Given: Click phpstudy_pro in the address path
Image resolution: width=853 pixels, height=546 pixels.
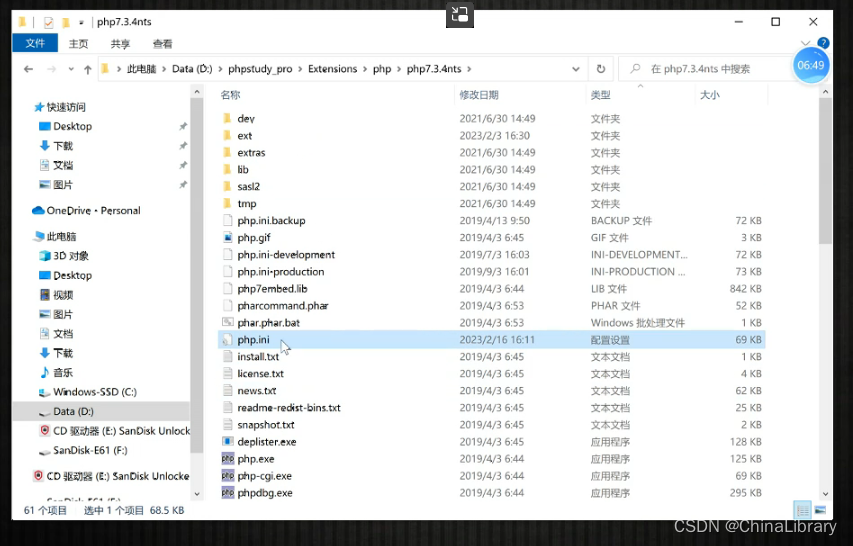Looking at the screenshot, I should coord(260,69).
